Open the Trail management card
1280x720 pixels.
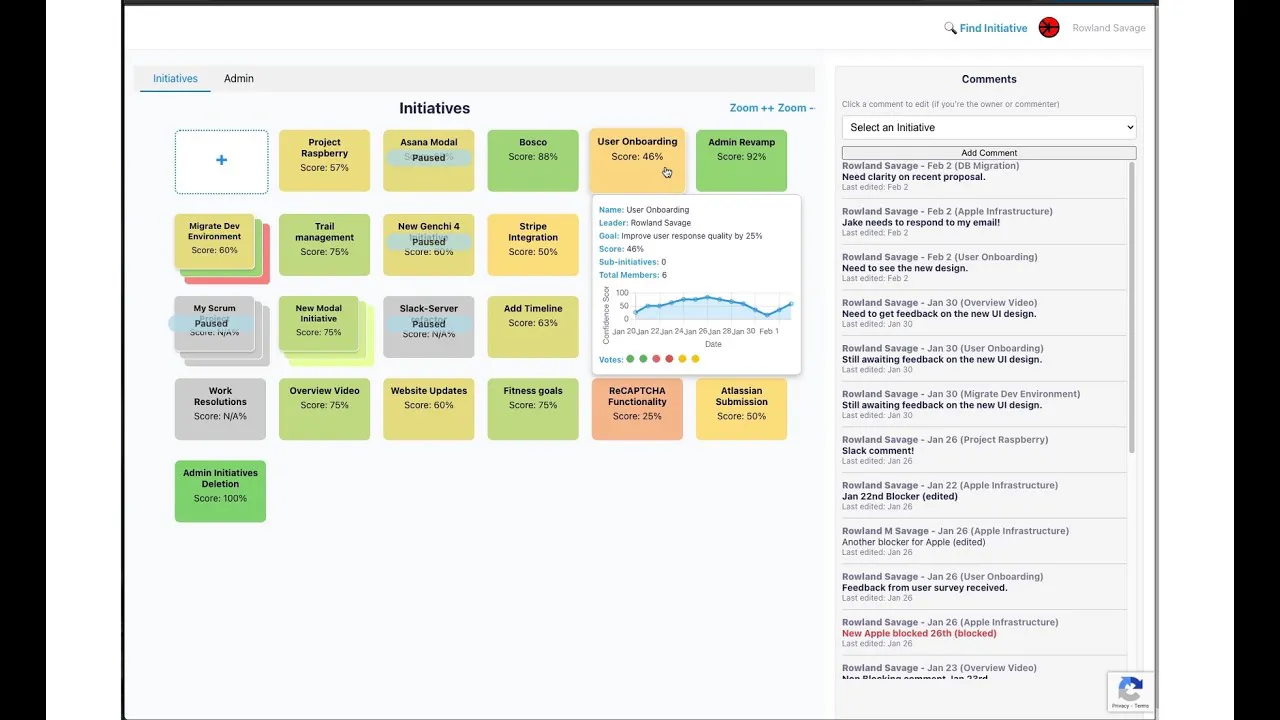[x=324, y=244]
